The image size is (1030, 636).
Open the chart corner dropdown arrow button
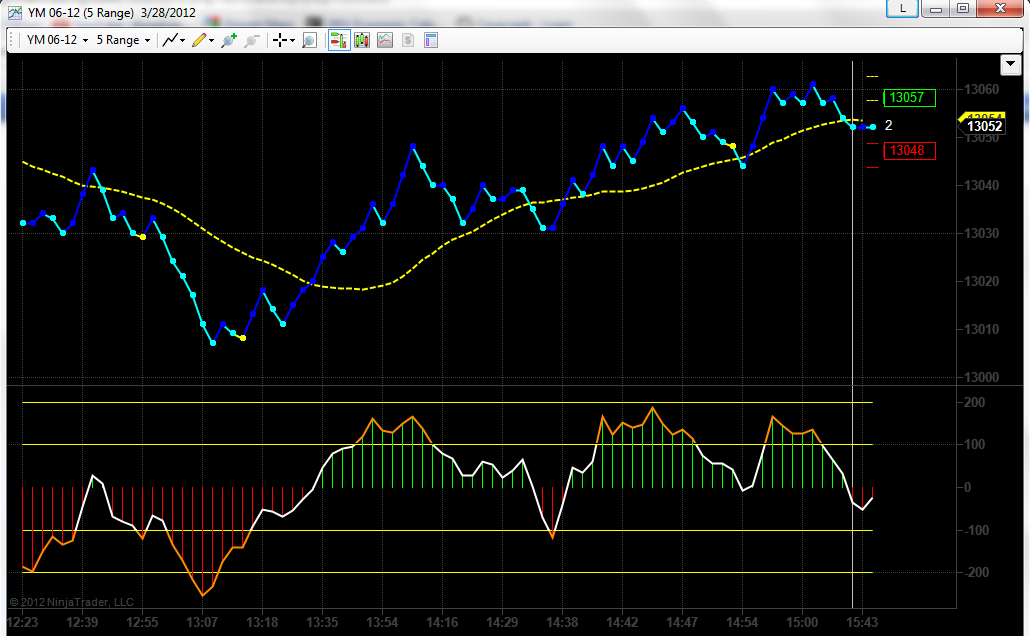pyautogui.click(x=1010, y=65)
